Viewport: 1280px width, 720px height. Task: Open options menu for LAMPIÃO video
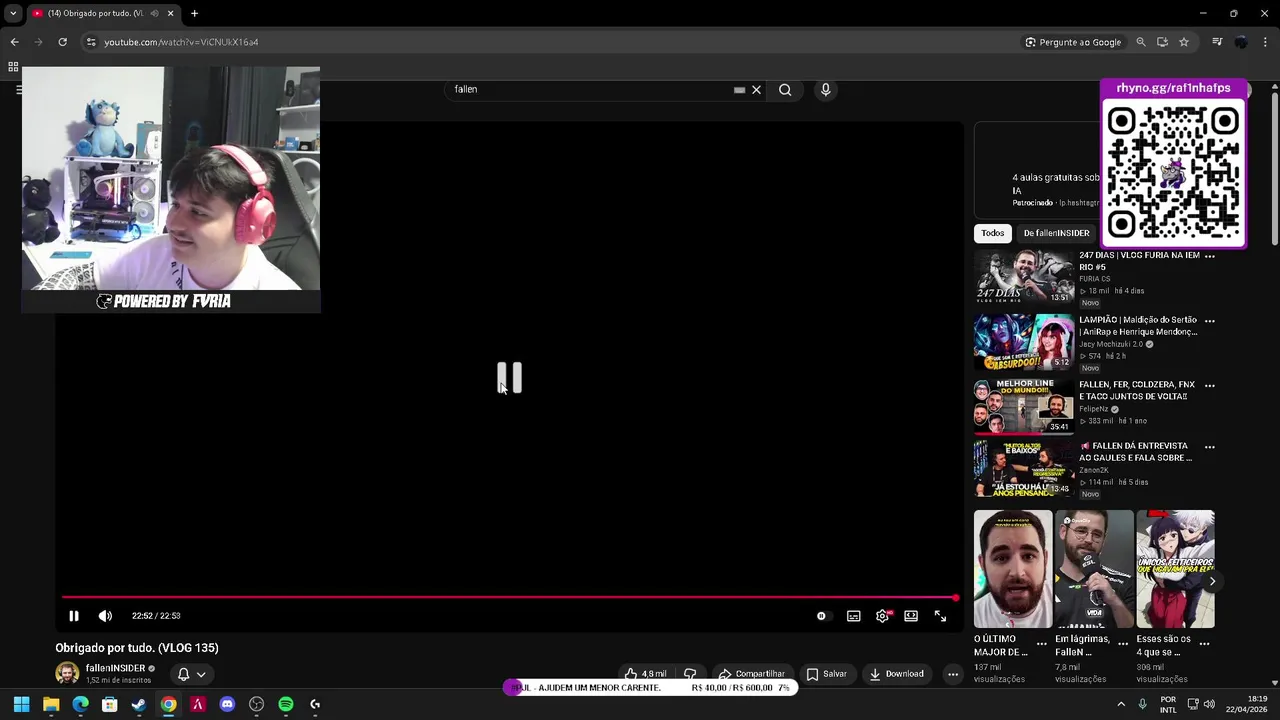(1209, 321)
